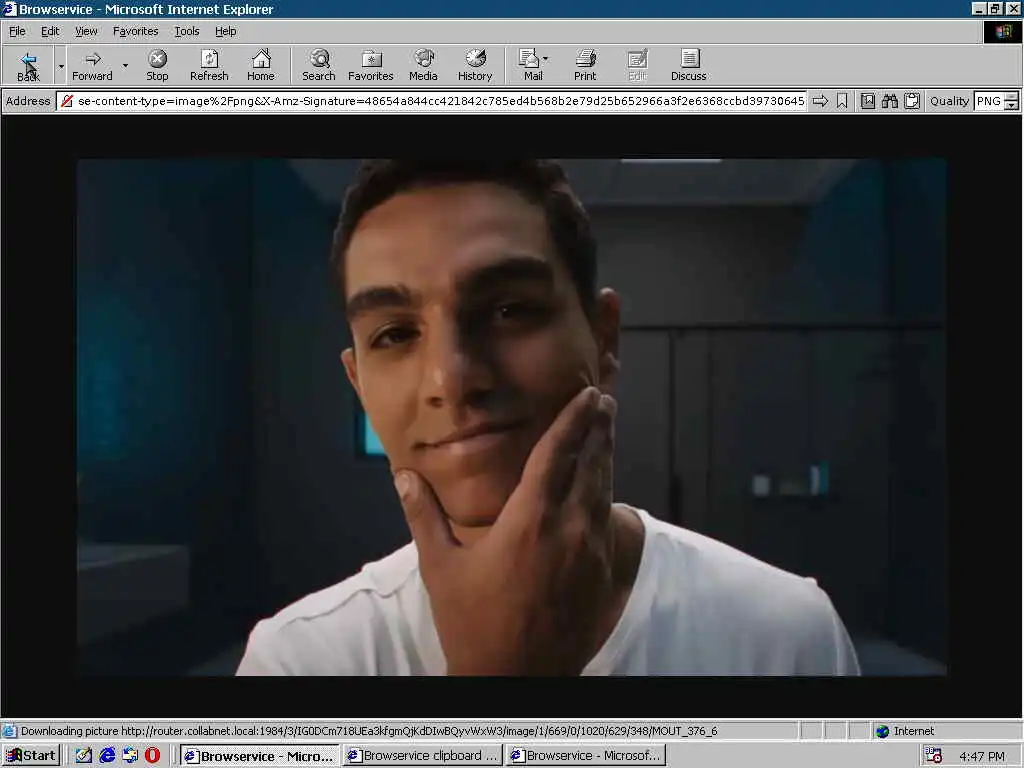
Task: Open the Discuss toolbar button
Action: 688,65
